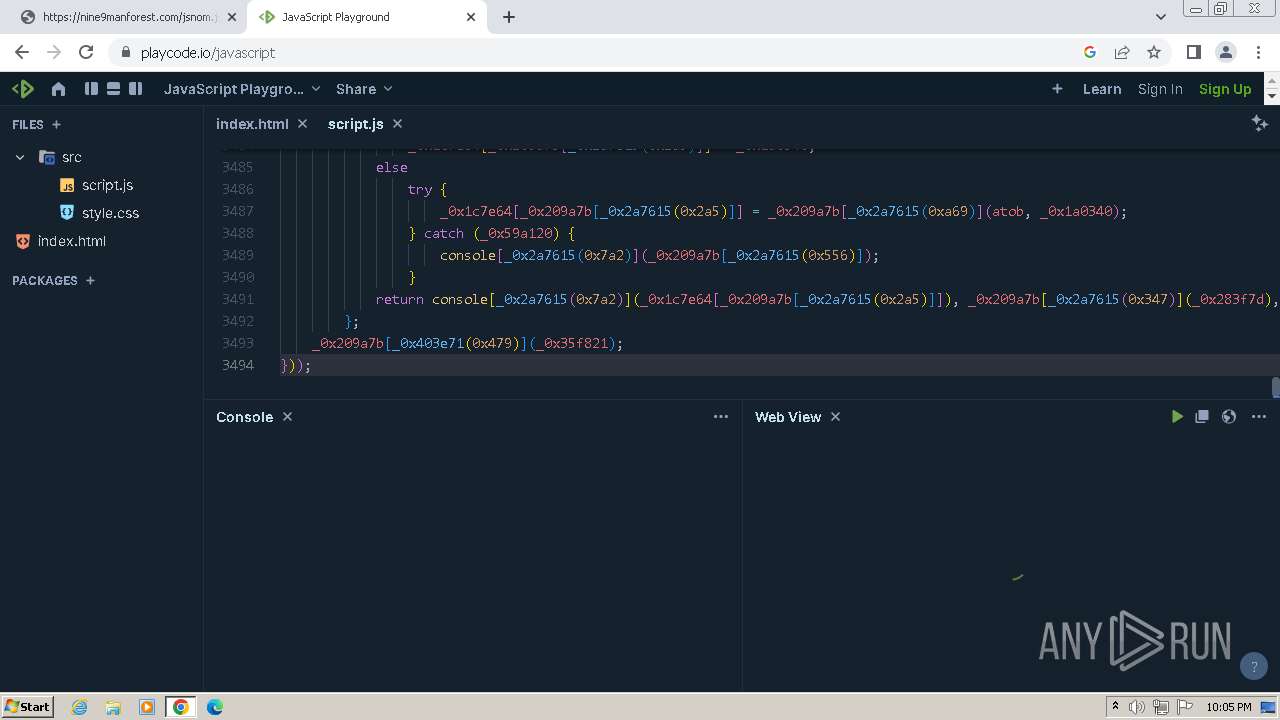Open the JavaScript Playground project dropdown
The width and height of the screenshot is (1280, 720).
pyautogui.click(x=242, y=89)
